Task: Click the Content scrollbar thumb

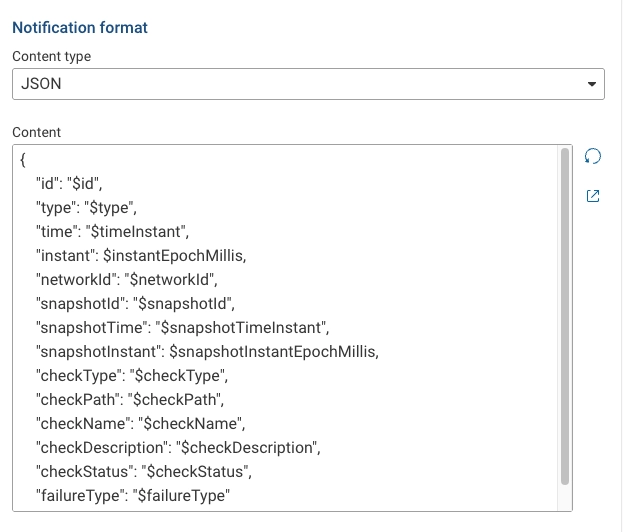Action: click(565, 316)
